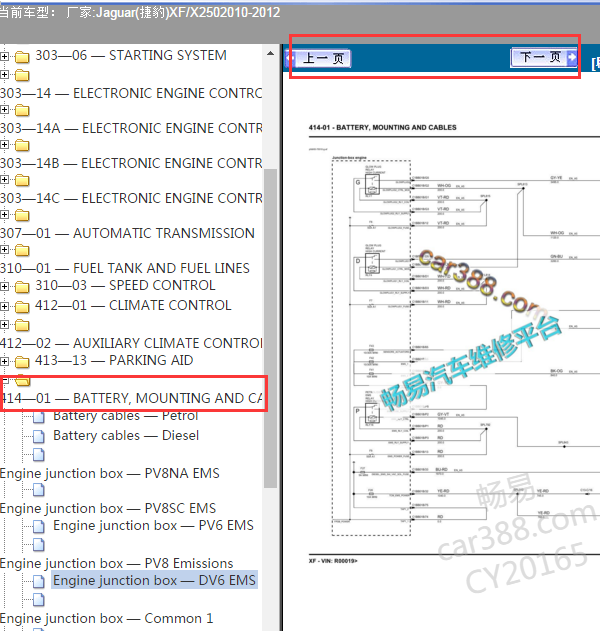
Task: Click document icon above Common 1 entry
Action: point(39,600)
